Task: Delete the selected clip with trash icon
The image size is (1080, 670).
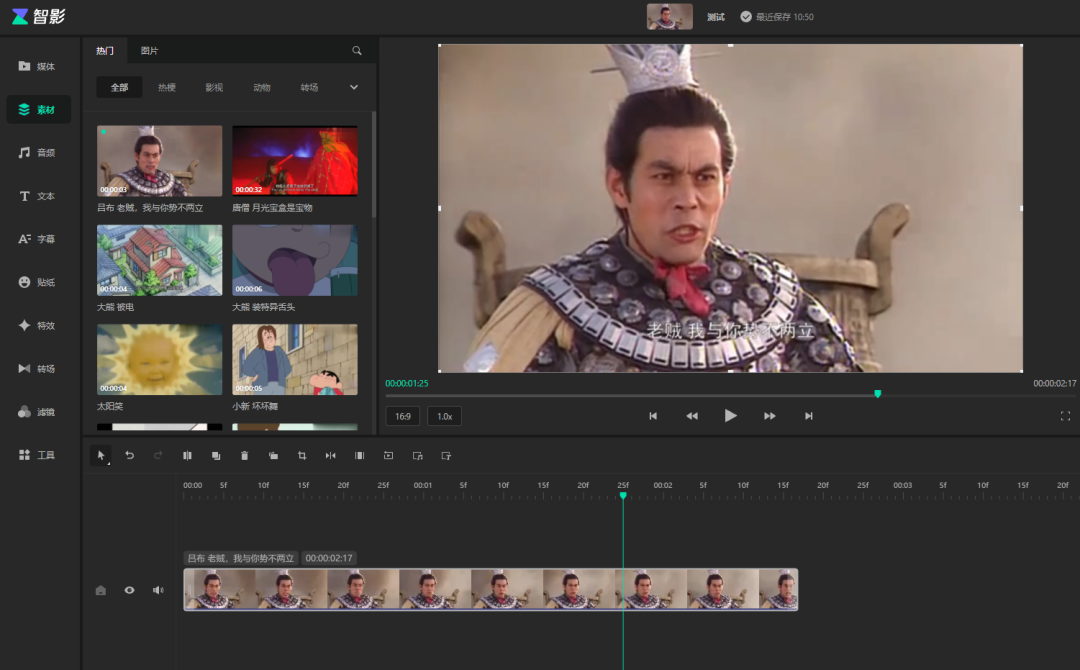Action: [x=245, y=455]
